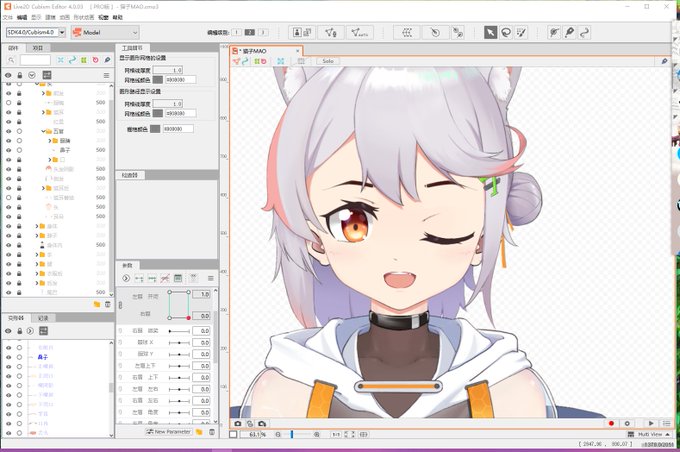Switch to the 猫子MAO document tab
Screen dimensions: 680x452
[266, 51]
